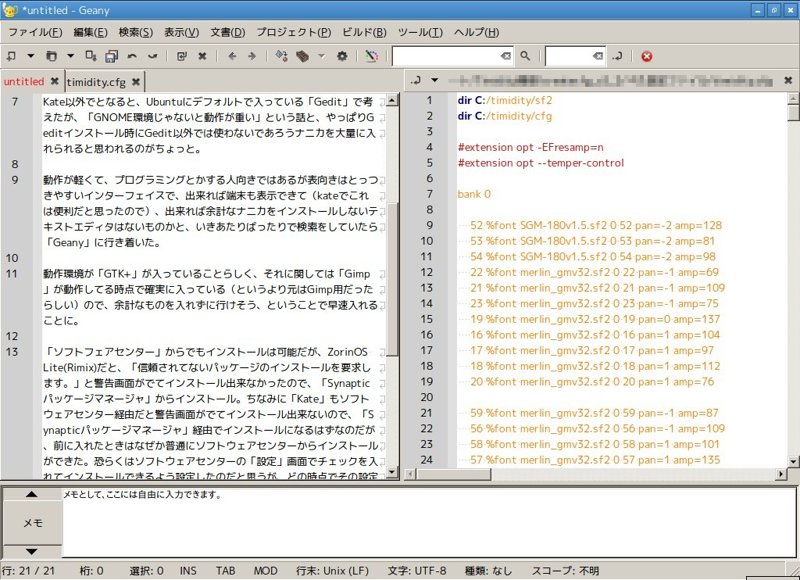Click the line containing 'amp=128'

point(596,225)
